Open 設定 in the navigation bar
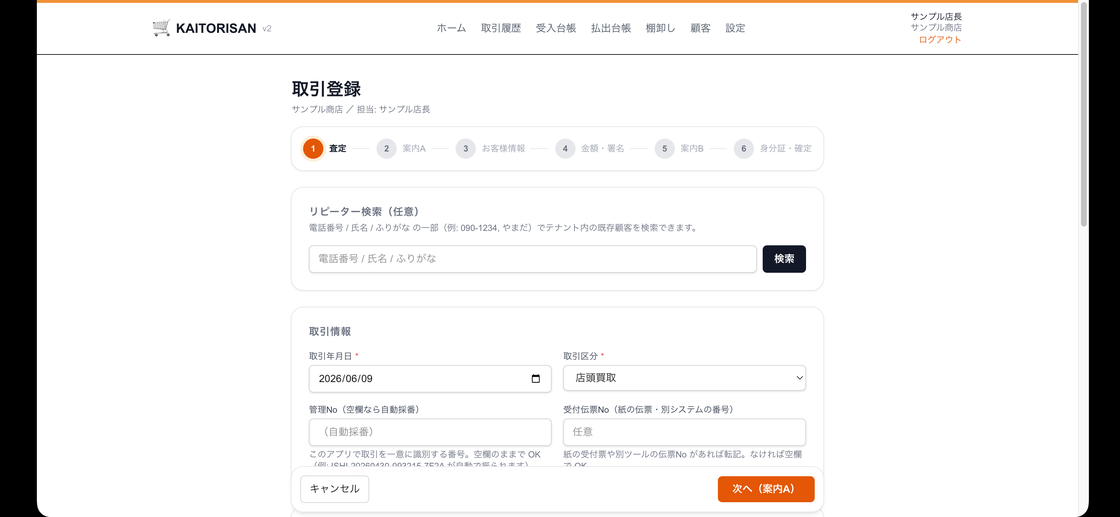The image size is (1120, 517). click(x=735, y=29)
